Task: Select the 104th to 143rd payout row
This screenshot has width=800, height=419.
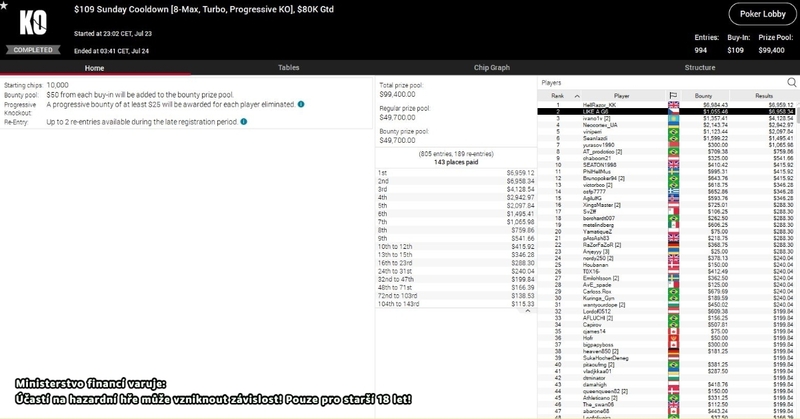Action: [456, 304]
